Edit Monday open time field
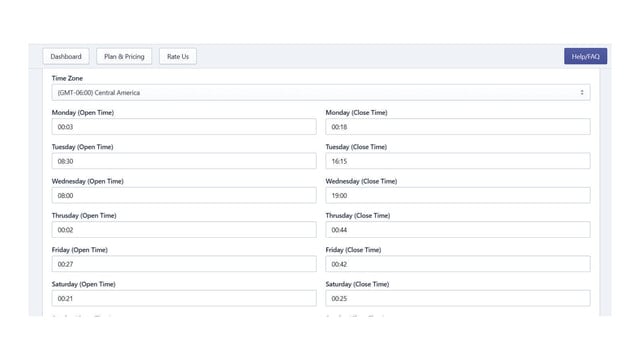This screenshot has height=360, width=640. pos(184,127)
